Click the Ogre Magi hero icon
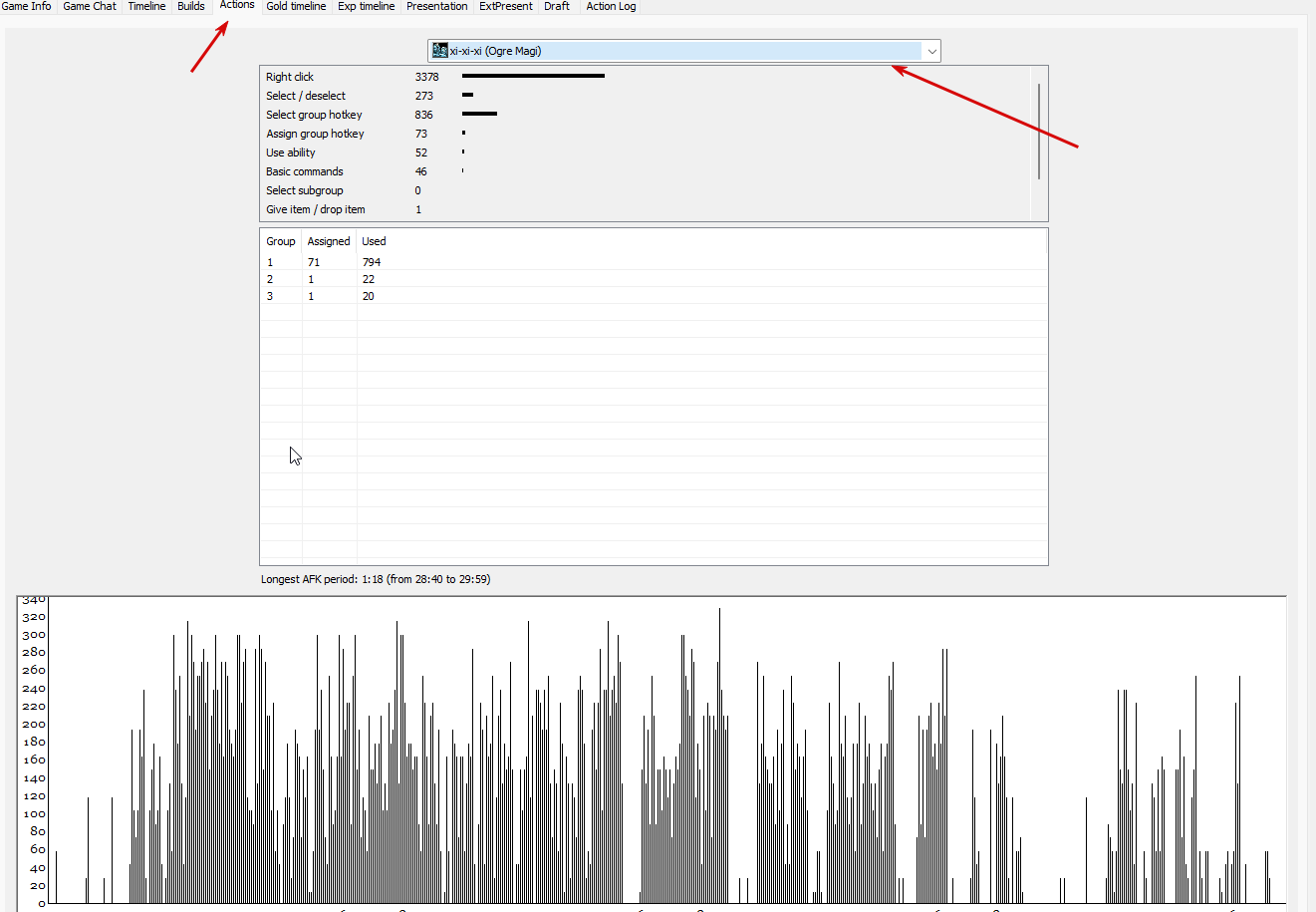 440,51
